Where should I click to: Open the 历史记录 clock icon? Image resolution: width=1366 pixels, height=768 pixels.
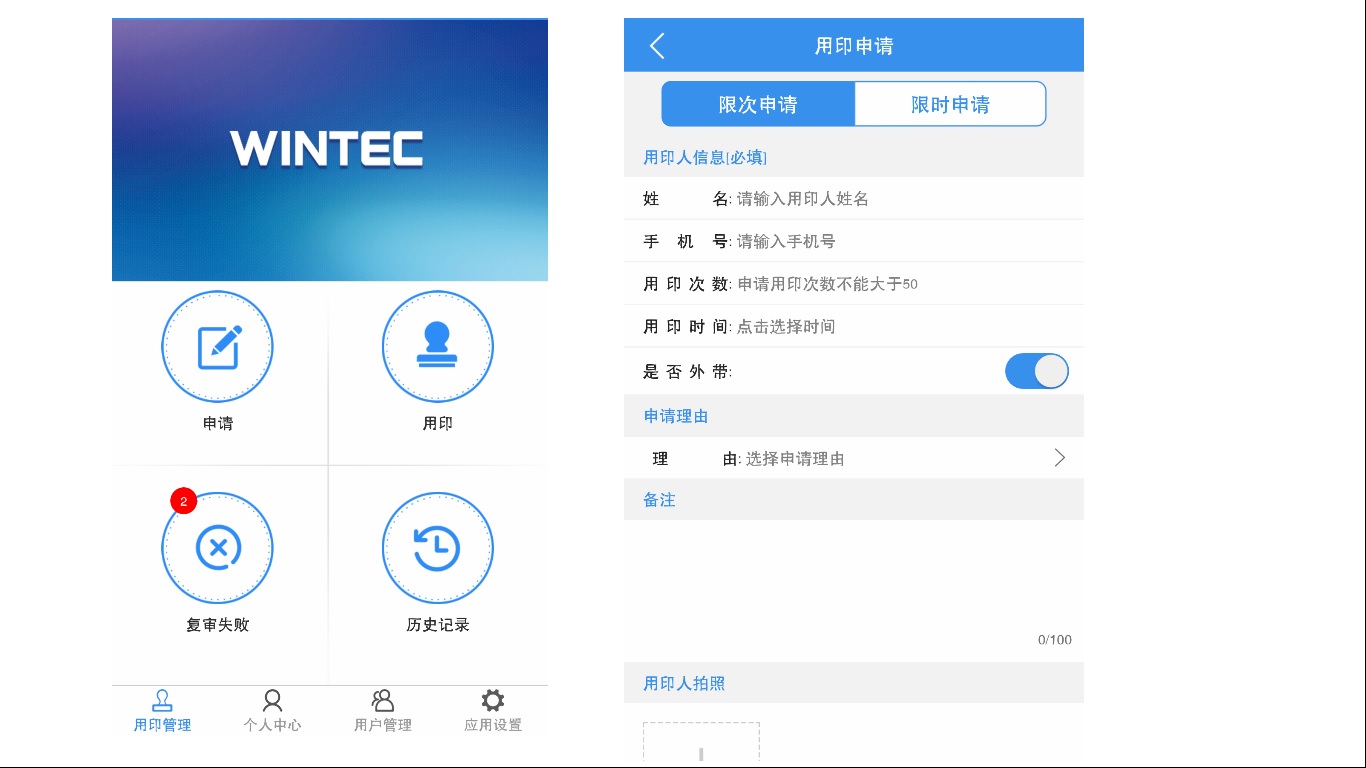[x=438, y=548]
